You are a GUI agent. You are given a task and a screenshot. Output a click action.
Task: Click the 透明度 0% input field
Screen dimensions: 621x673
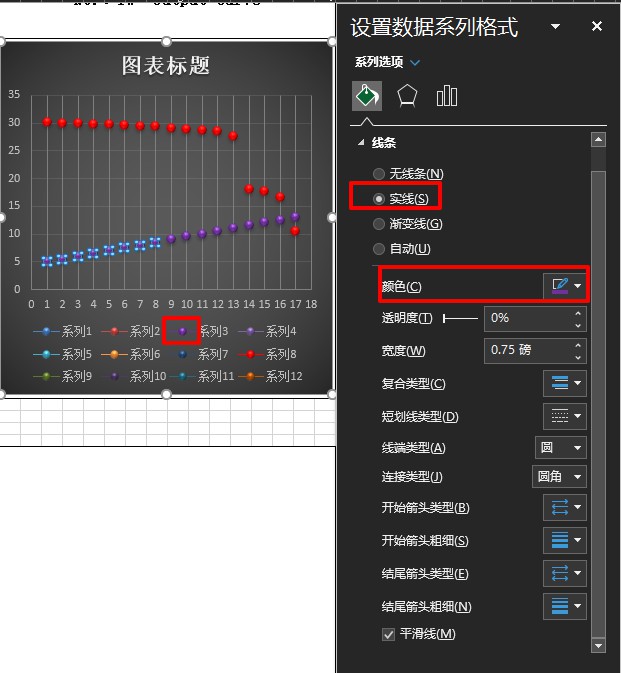click(x=529, y=318)
